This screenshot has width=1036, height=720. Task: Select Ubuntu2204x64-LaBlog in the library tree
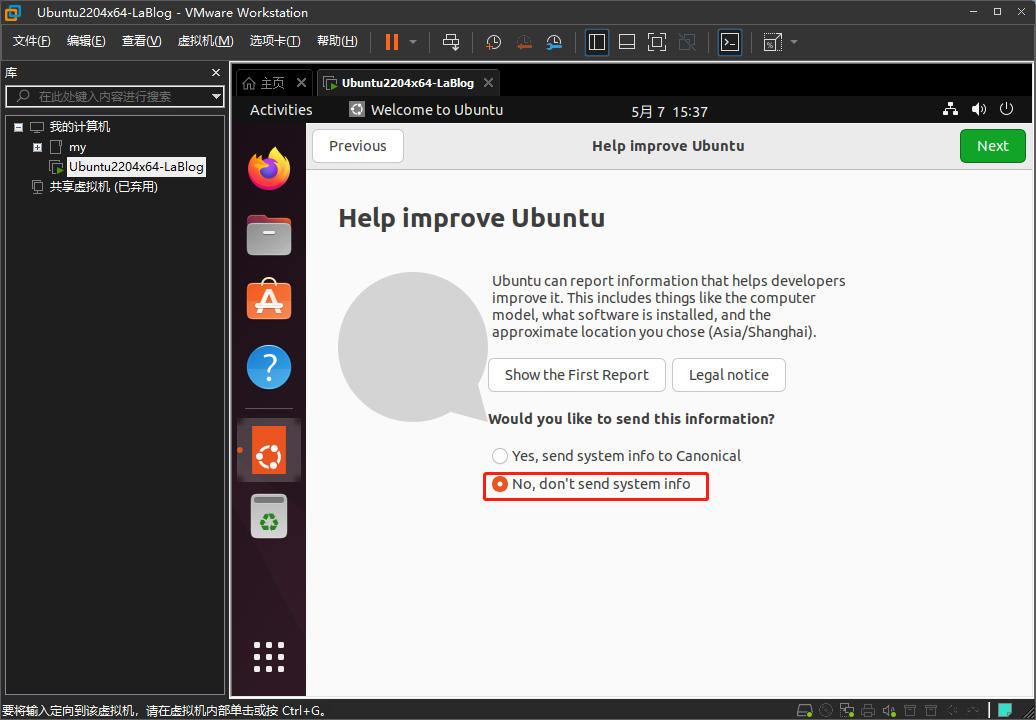point(136,167)
